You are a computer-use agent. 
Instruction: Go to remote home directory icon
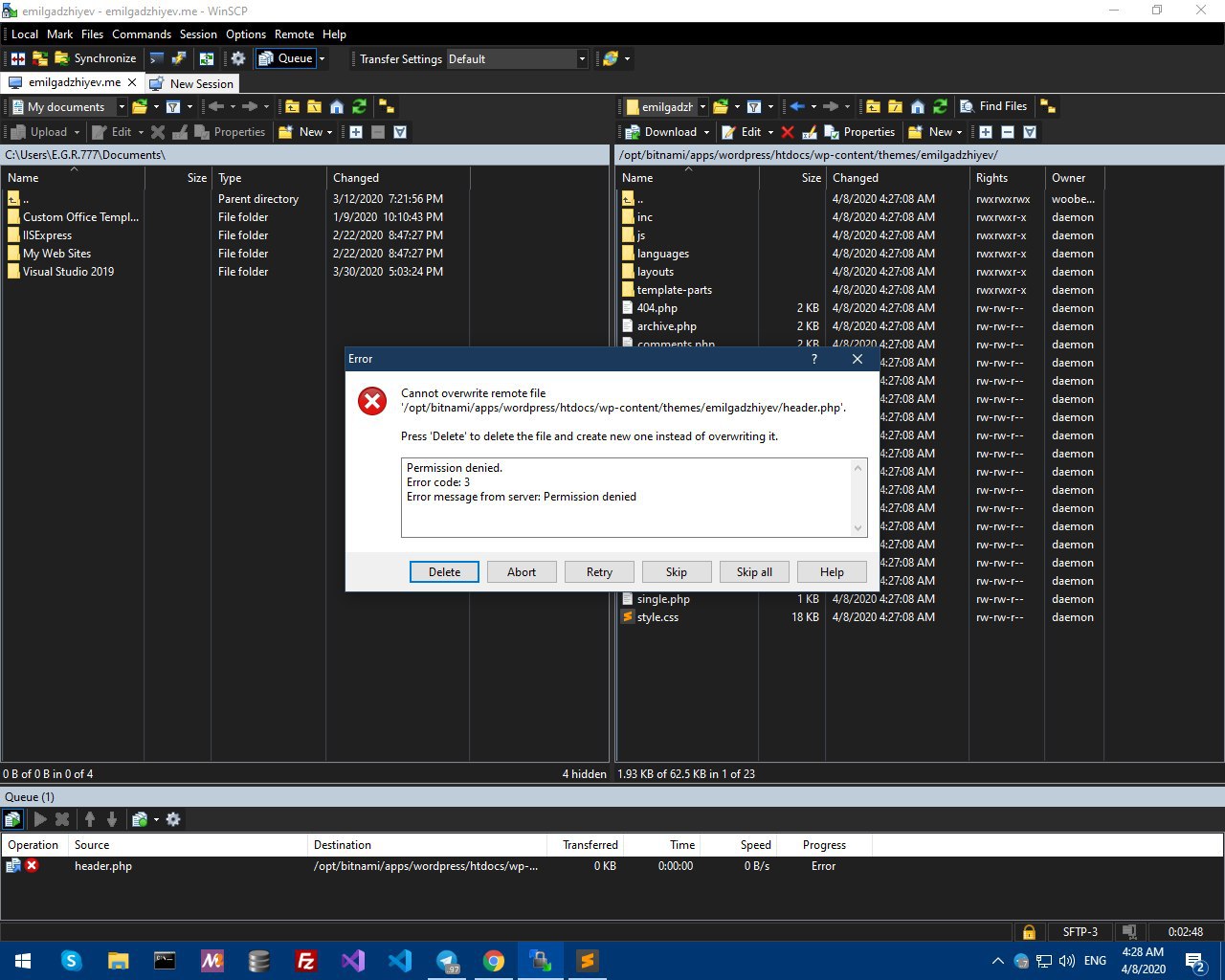pos(918,106)
